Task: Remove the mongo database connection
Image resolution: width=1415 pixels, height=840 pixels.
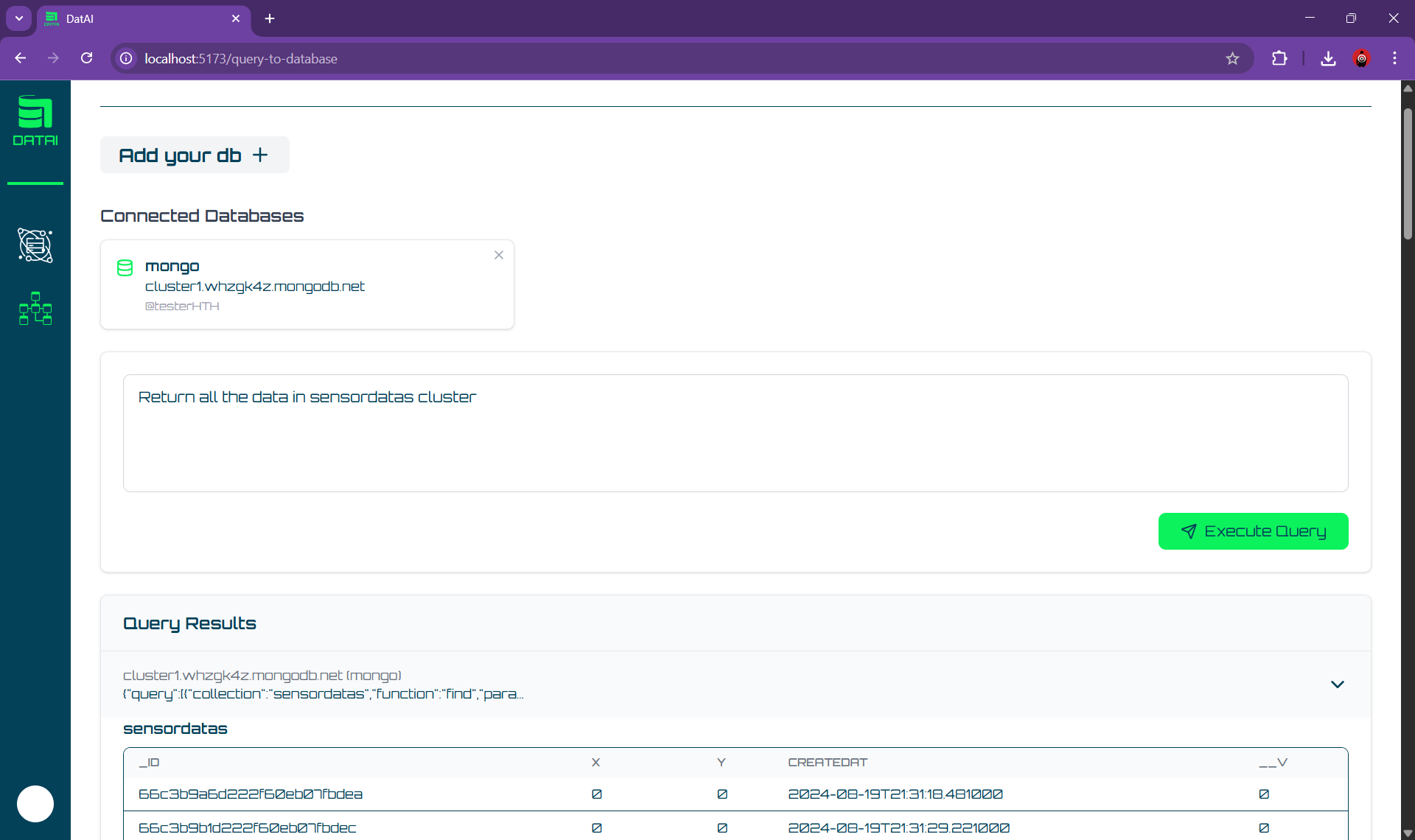Action: tap(499, 255)
